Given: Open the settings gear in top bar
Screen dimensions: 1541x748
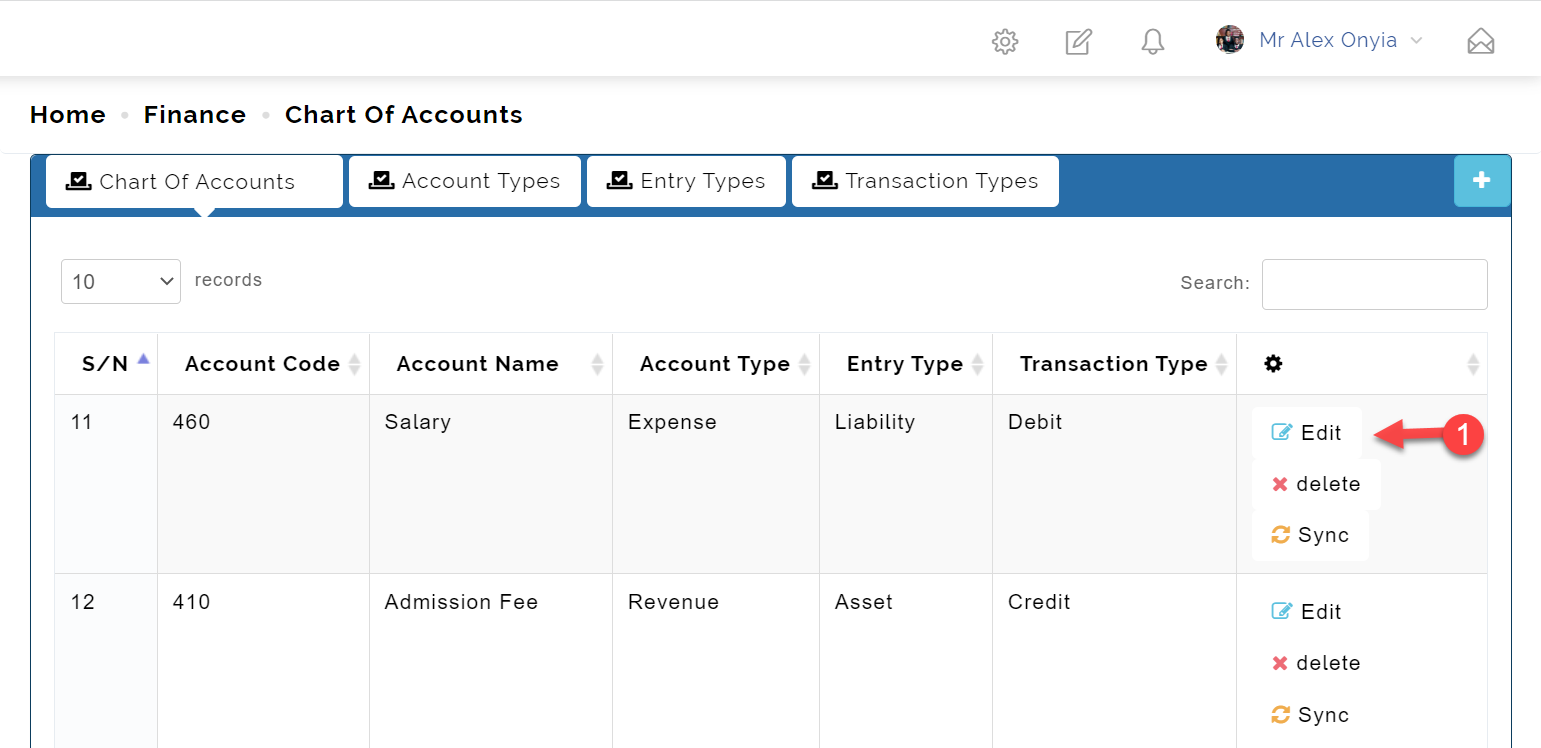Looking at the screenshot, I should tap(1004, 41).
